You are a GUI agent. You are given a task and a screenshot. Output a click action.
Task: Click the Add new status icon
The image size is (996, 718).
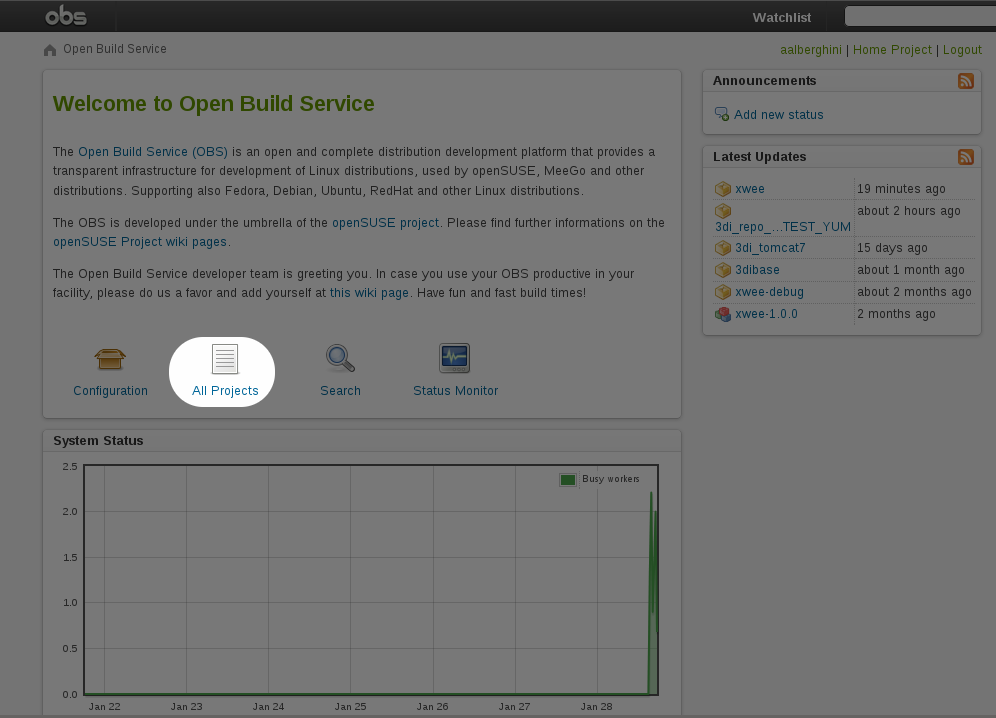(x=722, y=115)
